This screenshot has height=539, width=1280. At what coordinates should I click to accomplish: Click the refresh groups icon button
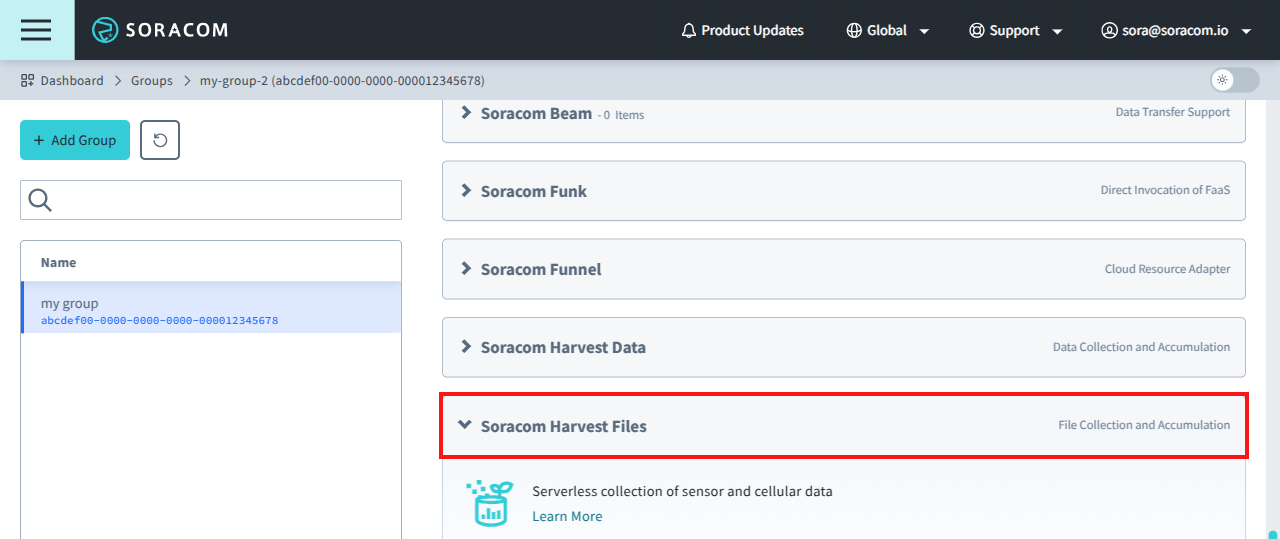coord(160,140)
